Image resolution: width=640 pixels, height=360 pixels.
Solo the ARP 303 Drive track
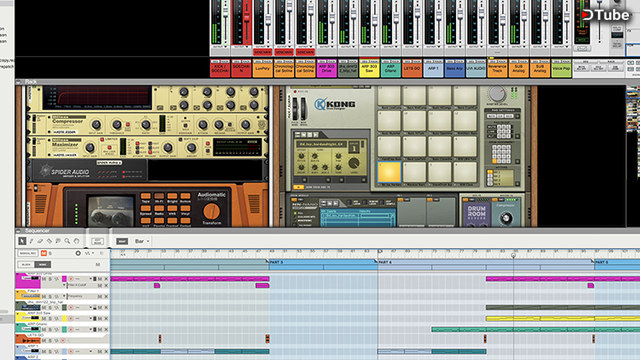pyautogui.click(x=50, y=279)
